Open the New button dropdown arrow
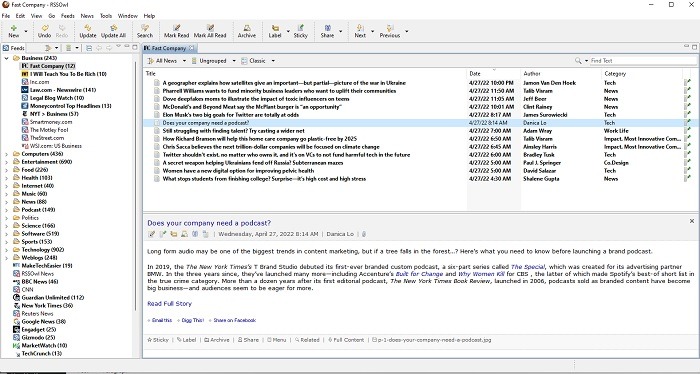Viewport: 700px width, 374px height. (25, 31)
